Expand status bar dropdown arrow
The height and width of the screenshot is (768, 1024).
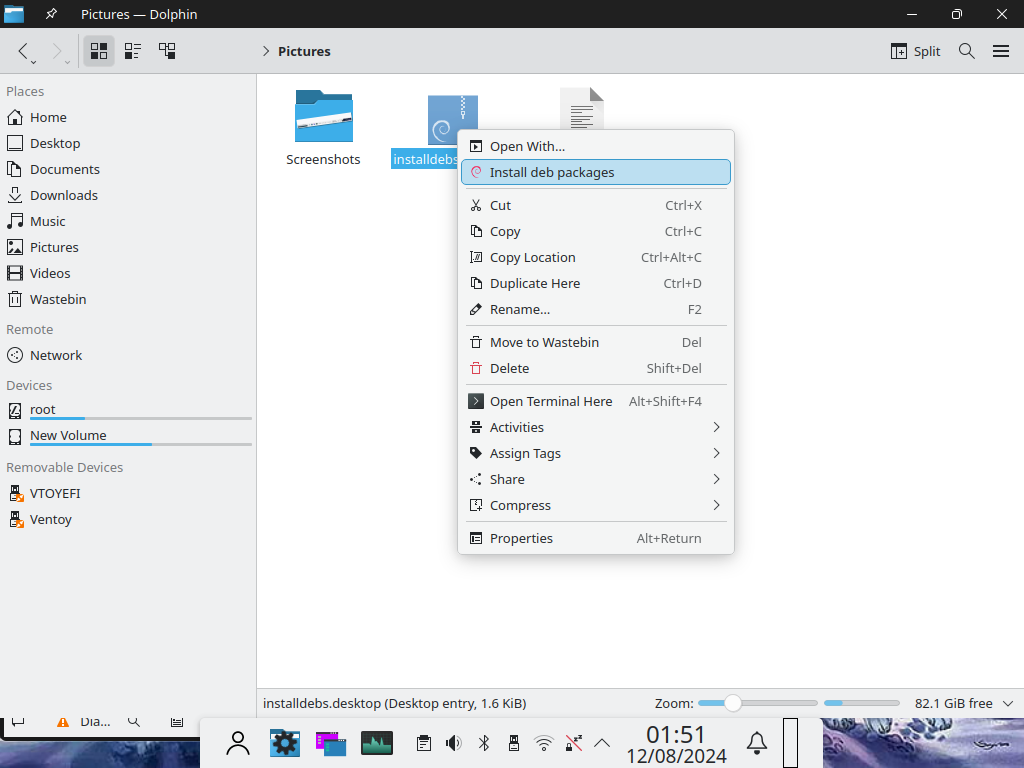[1008, 703]
